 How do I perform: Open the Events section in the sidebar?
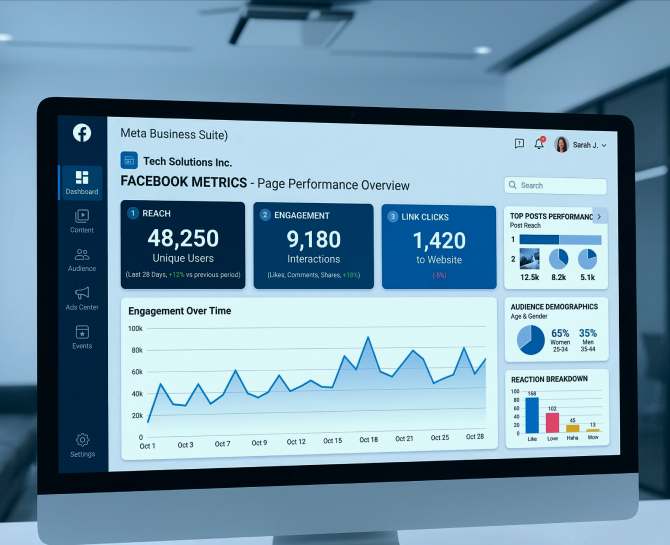[x=82, y=337]
